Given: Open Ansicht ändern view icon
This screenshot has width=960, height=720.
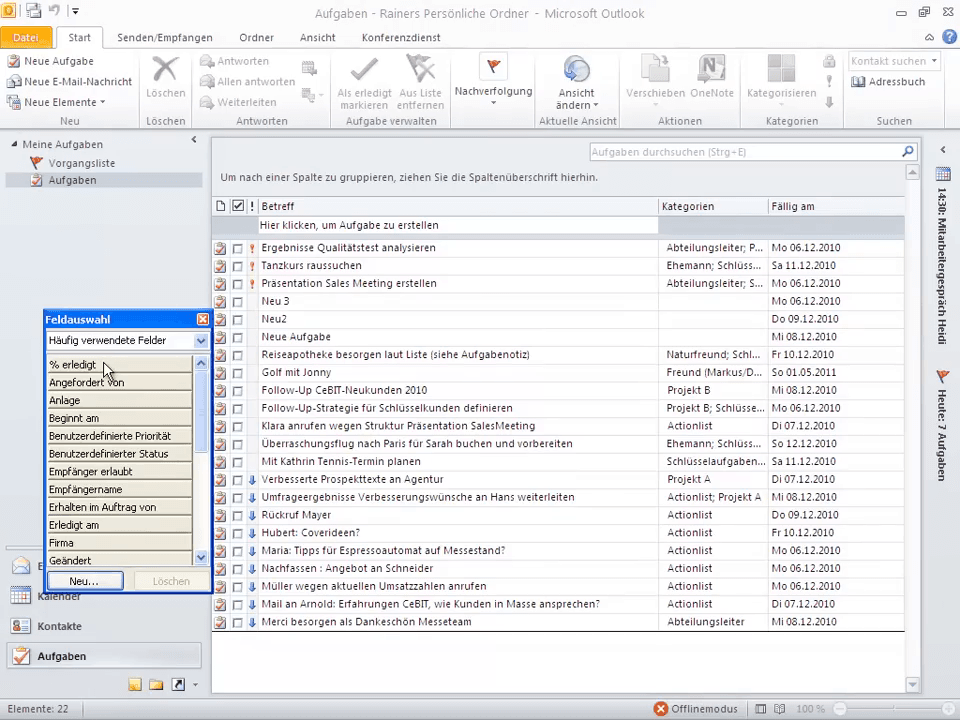Looking at the screenshot, I should point(577,70).
